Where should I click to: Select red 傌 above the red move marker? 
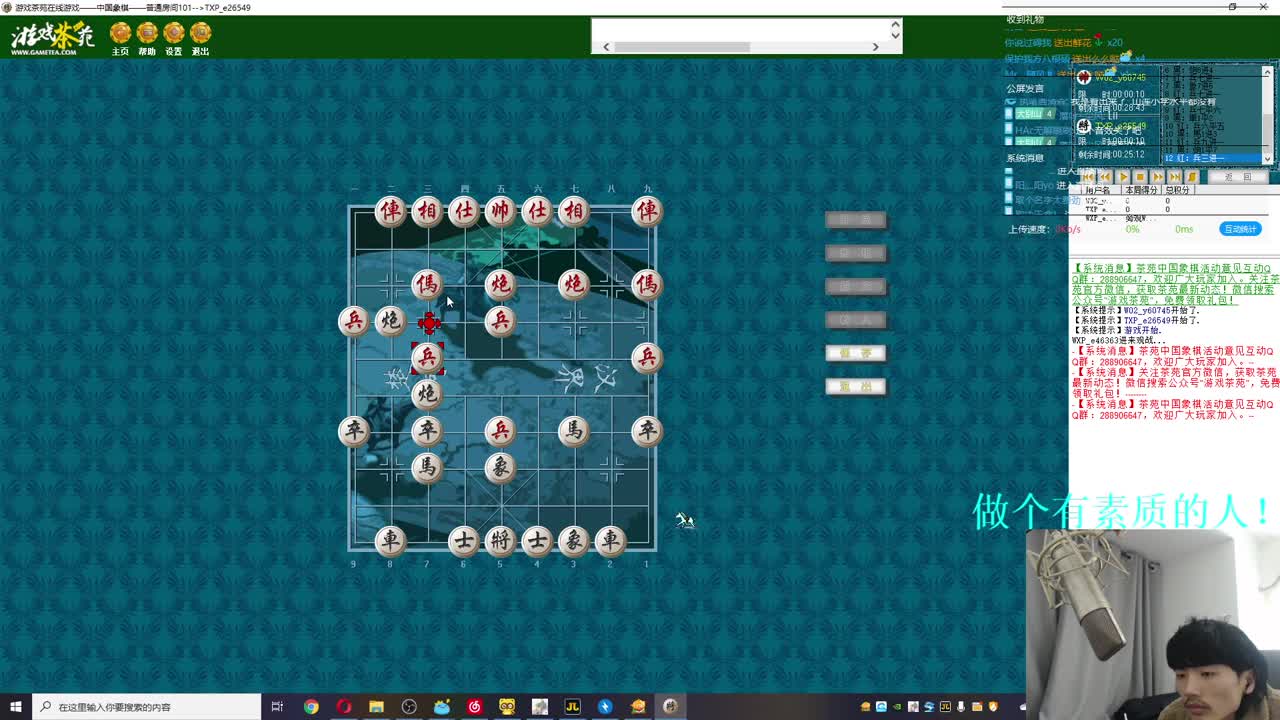[427, 284]
